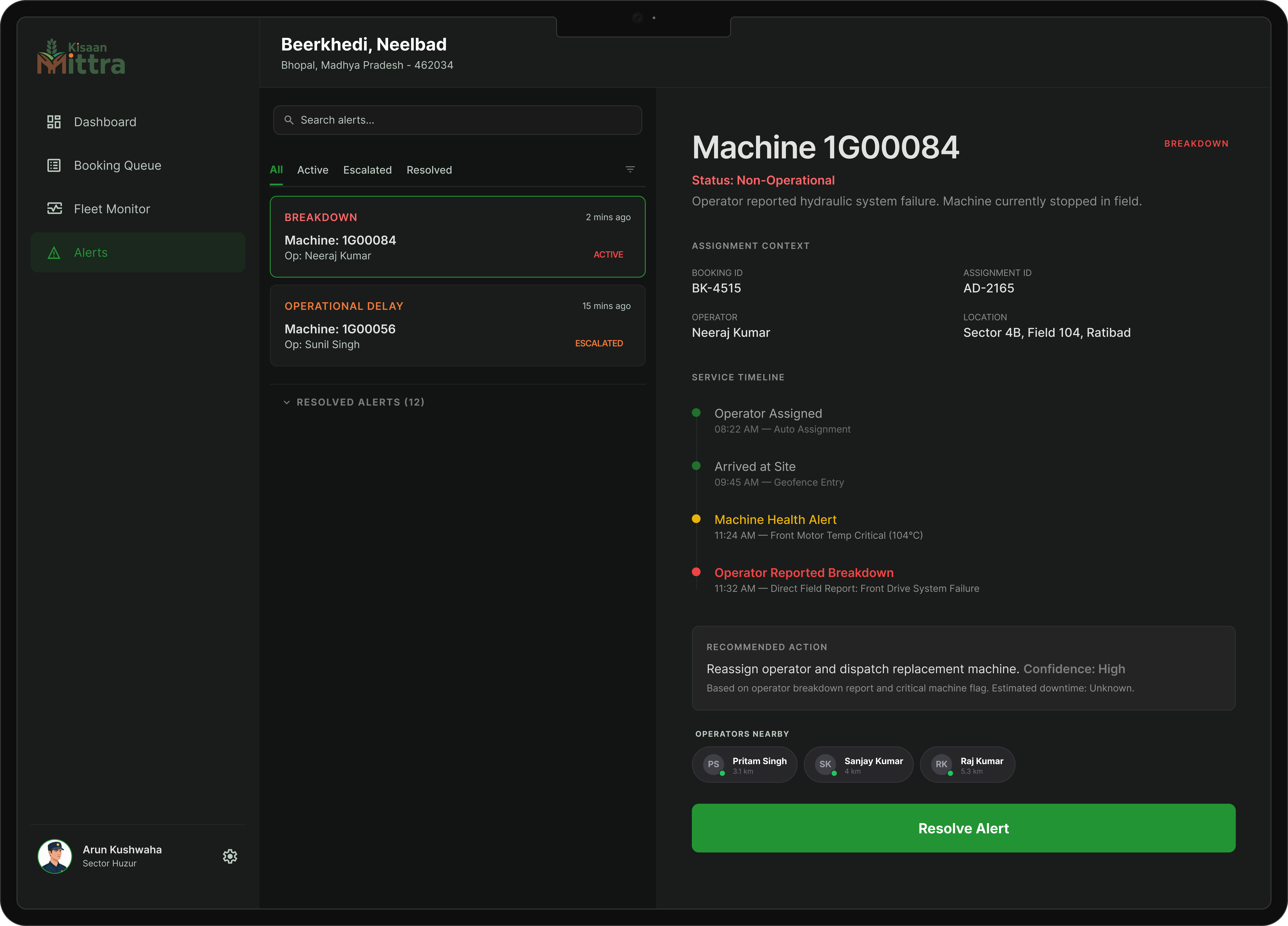The image size is (1288, 926).
Task: Click Arun Kushwaha's profile avatar
Action: pyautogui.click(x=55, y=856)
